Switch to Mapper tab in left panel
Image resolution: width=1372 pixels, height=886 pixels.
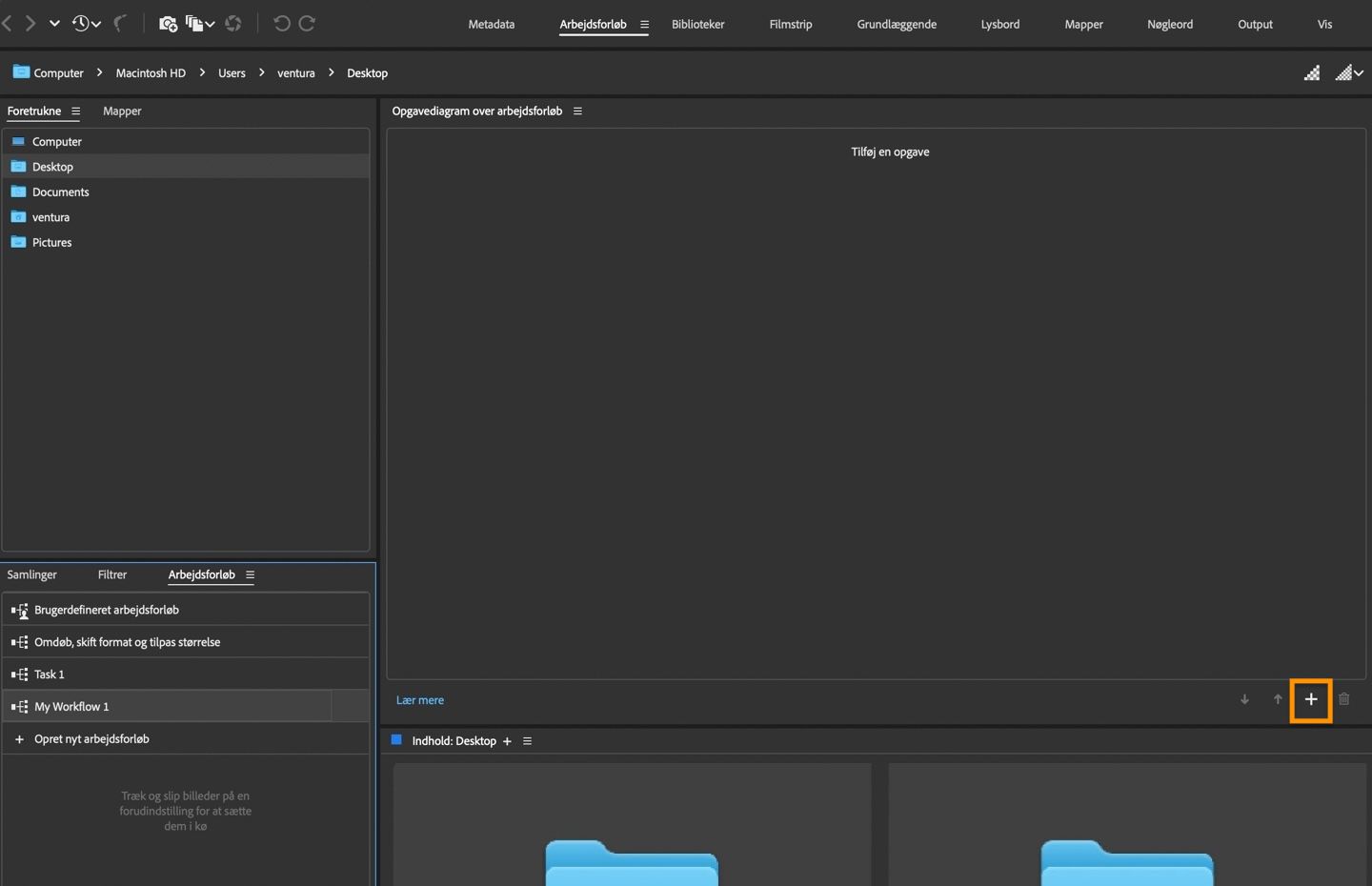122,111
